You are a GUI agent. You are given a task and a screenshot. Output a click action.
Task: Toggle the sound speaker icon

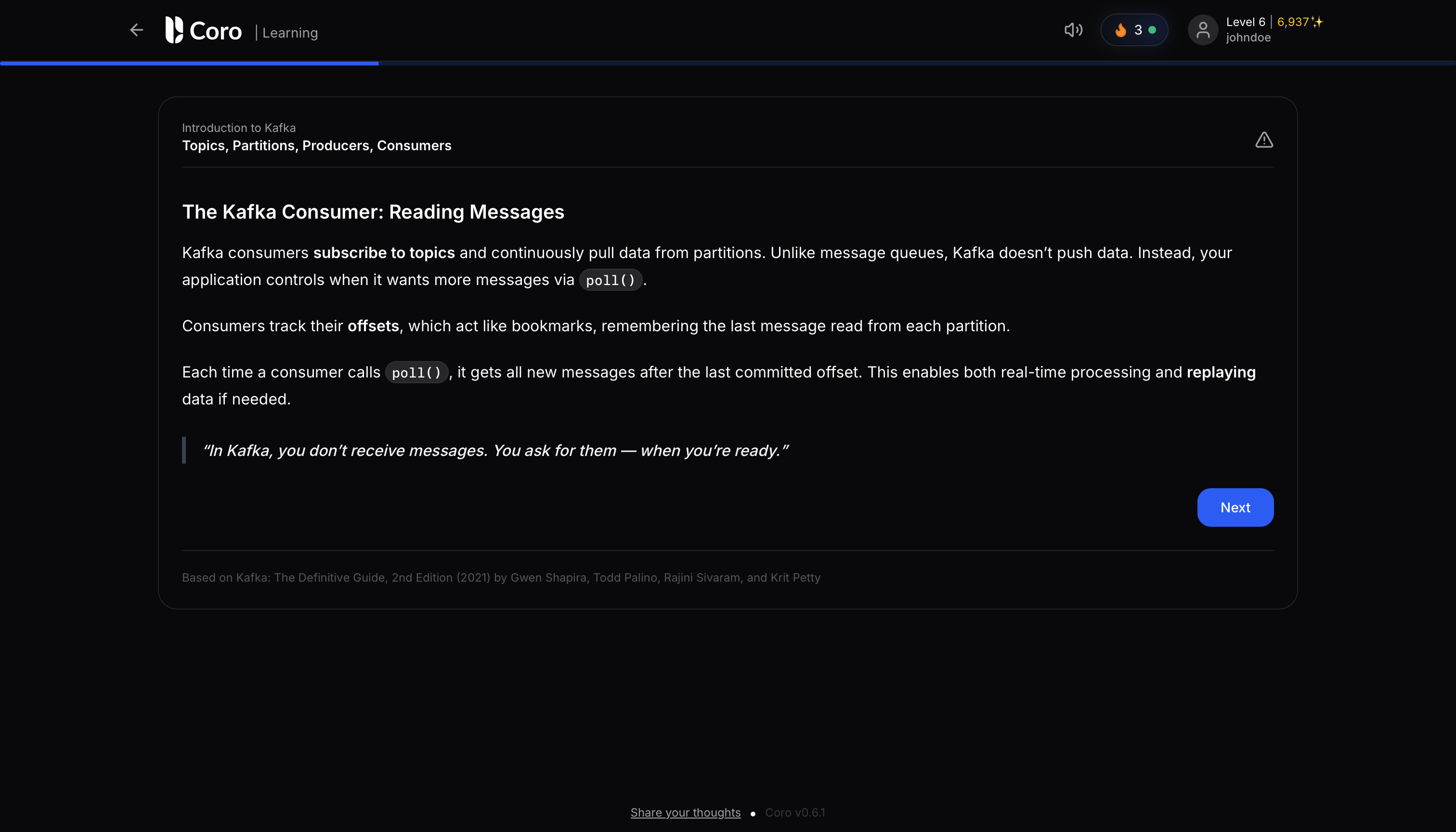[x=1073, y=30]
